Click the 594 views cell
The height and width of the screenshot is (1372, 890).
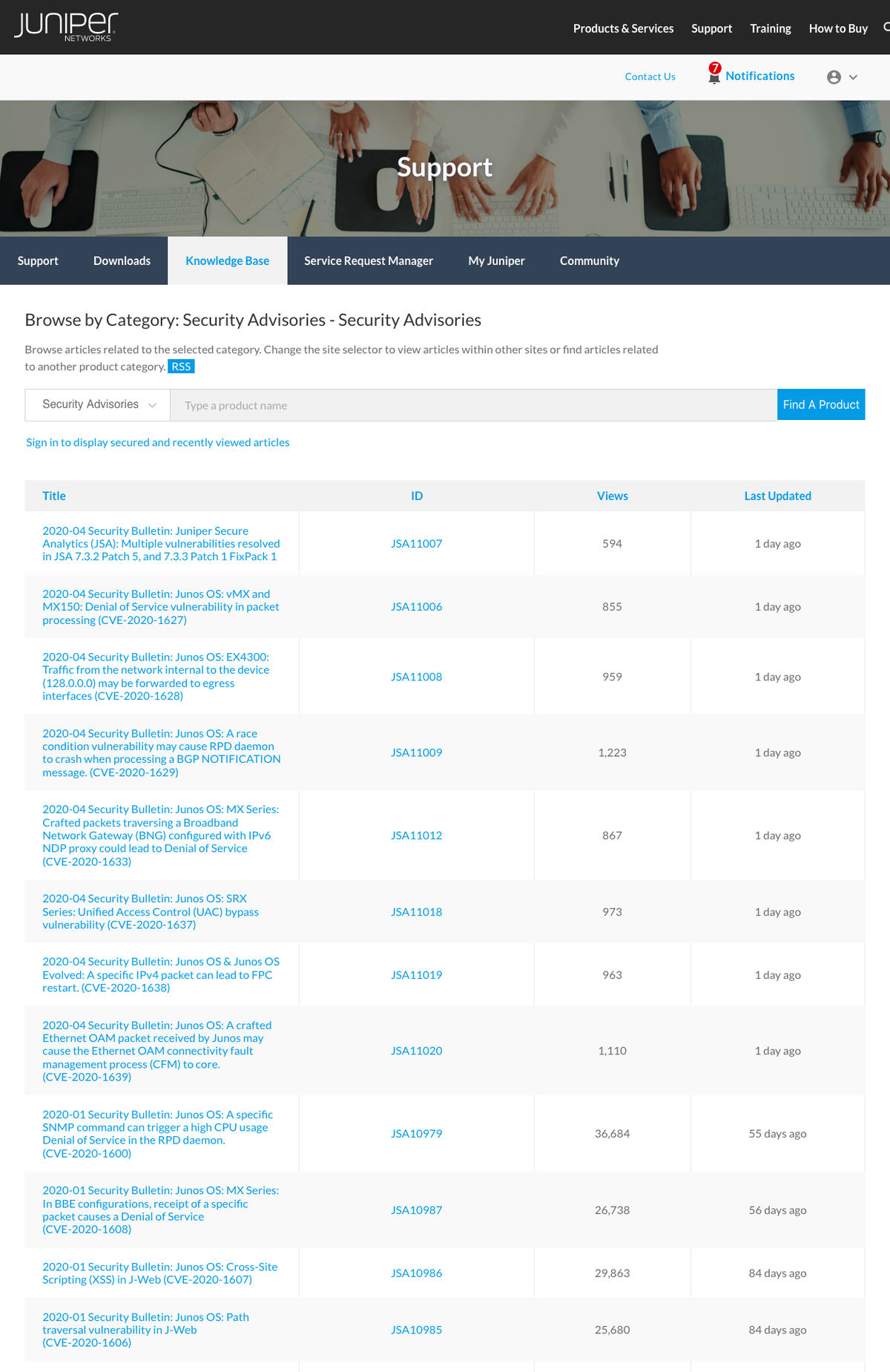[612, 543]
